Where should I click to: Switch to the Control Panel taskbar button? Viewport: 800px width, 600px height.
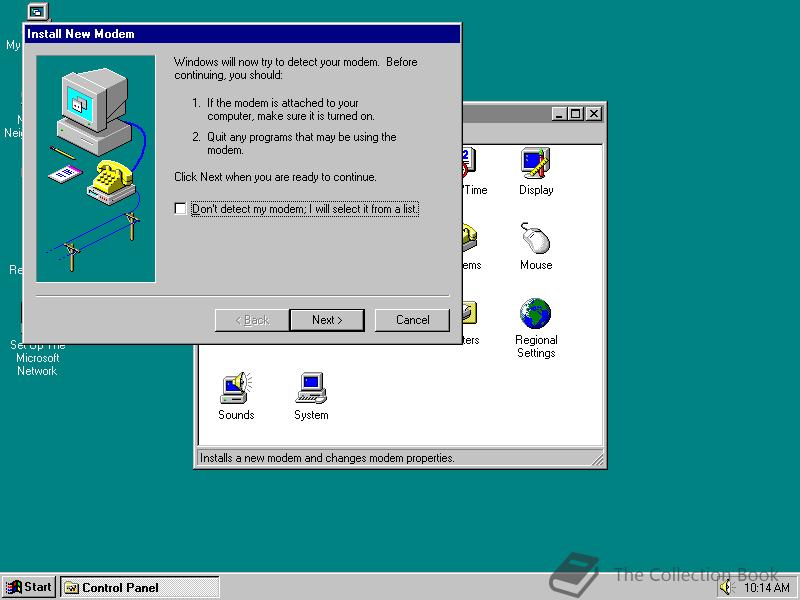coord(140,587)
